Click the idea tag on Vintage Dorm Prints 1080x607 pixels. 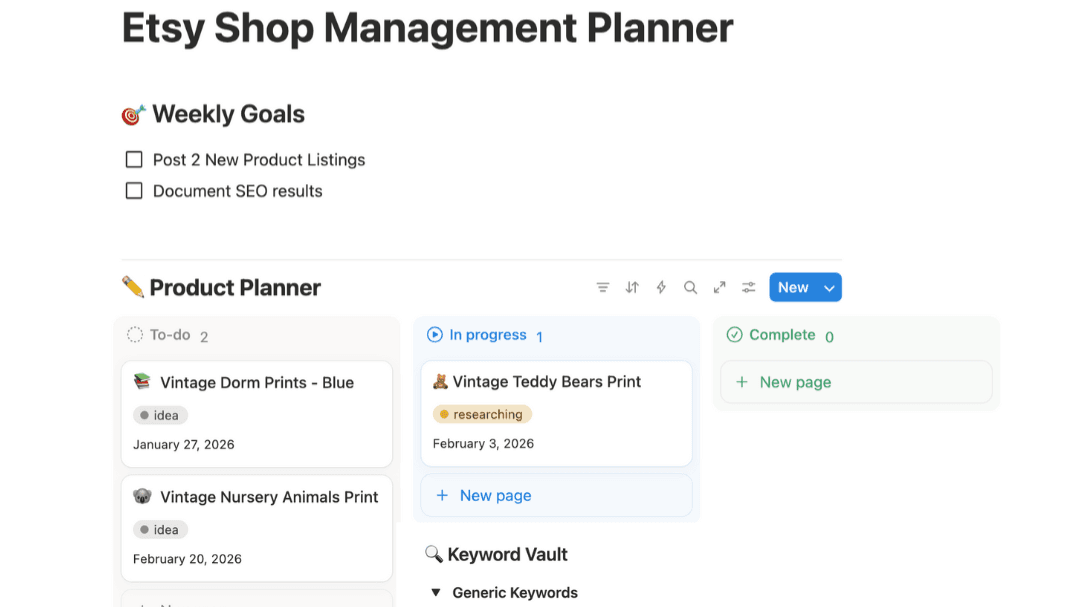(160, 415)
